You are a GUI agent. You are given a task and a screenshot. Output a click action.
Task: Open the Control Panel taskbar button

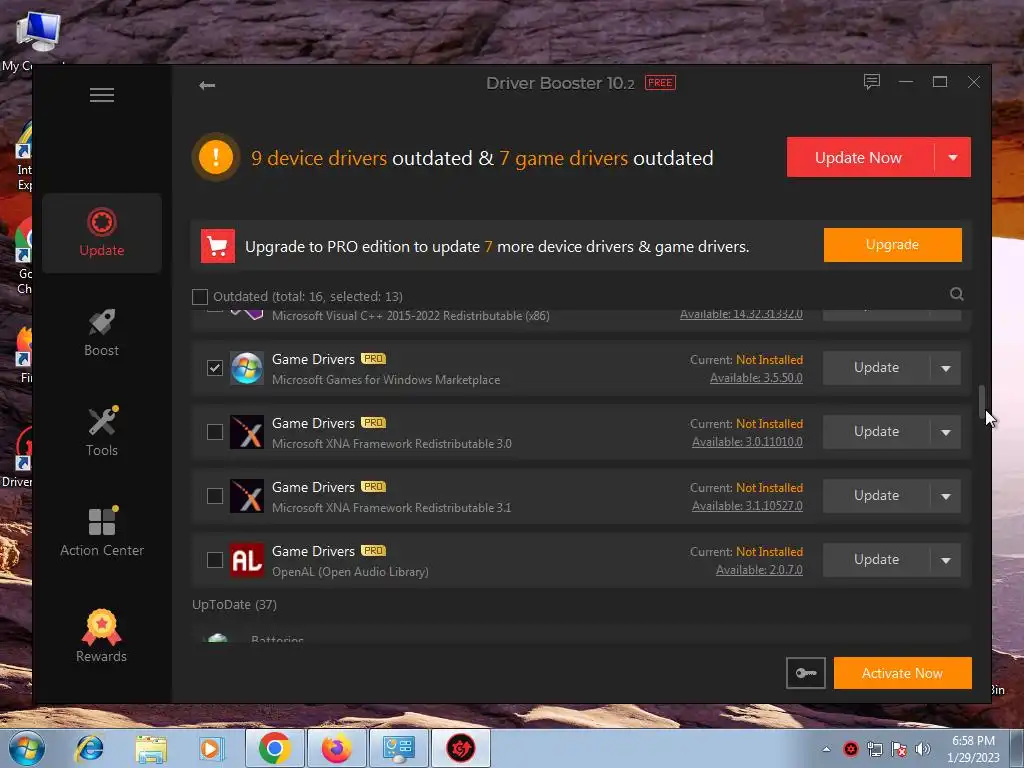pos(398,748)
